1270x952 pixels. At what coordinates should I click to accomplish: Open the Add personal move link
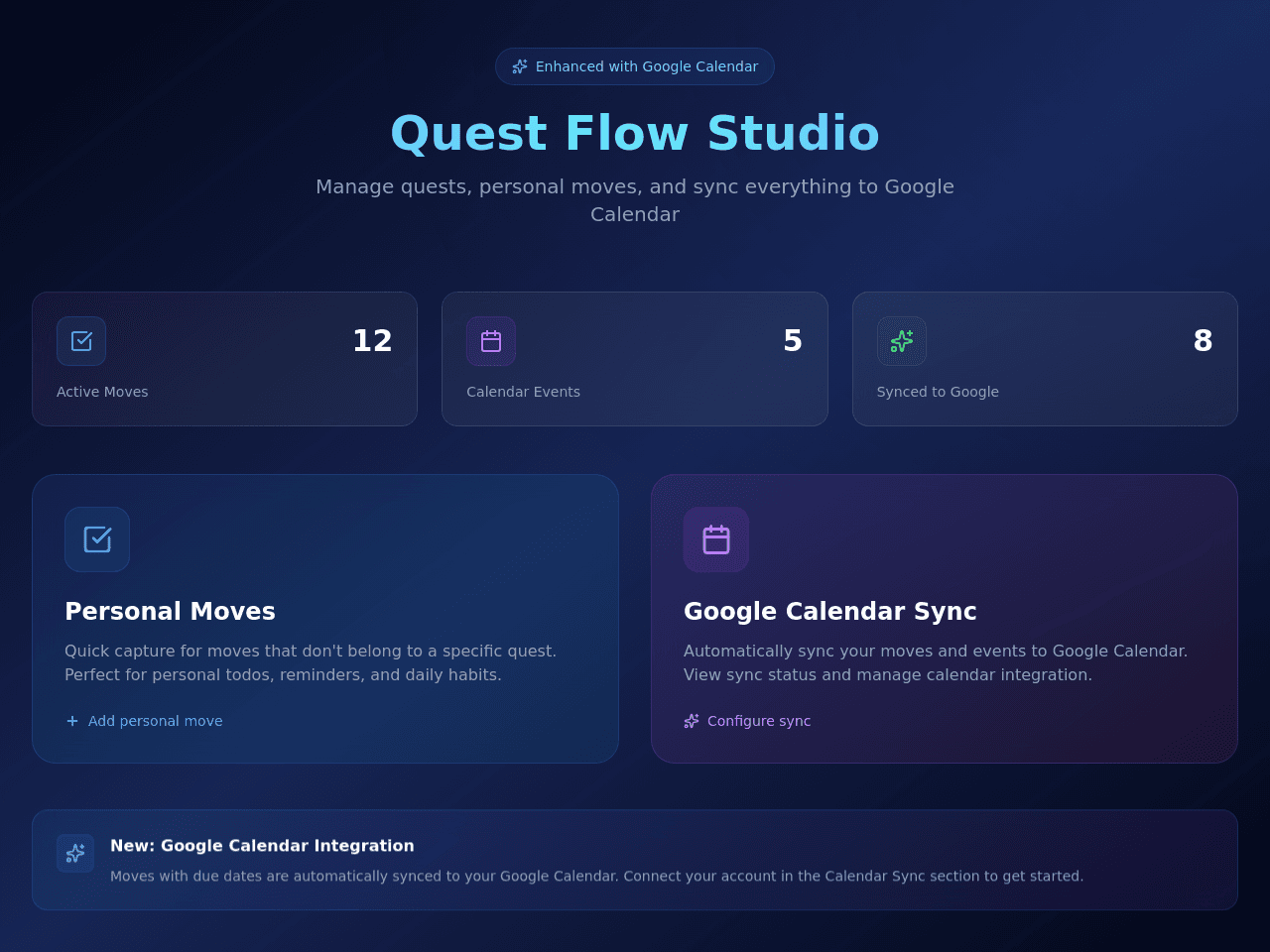[x=144, y=721]
